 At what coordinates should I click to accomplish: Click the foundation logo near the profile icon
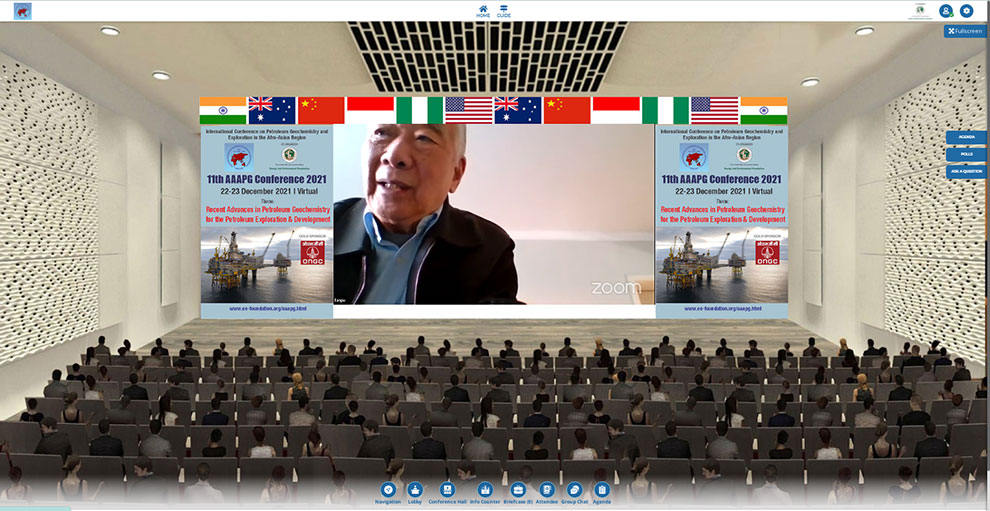pos(921,11)
